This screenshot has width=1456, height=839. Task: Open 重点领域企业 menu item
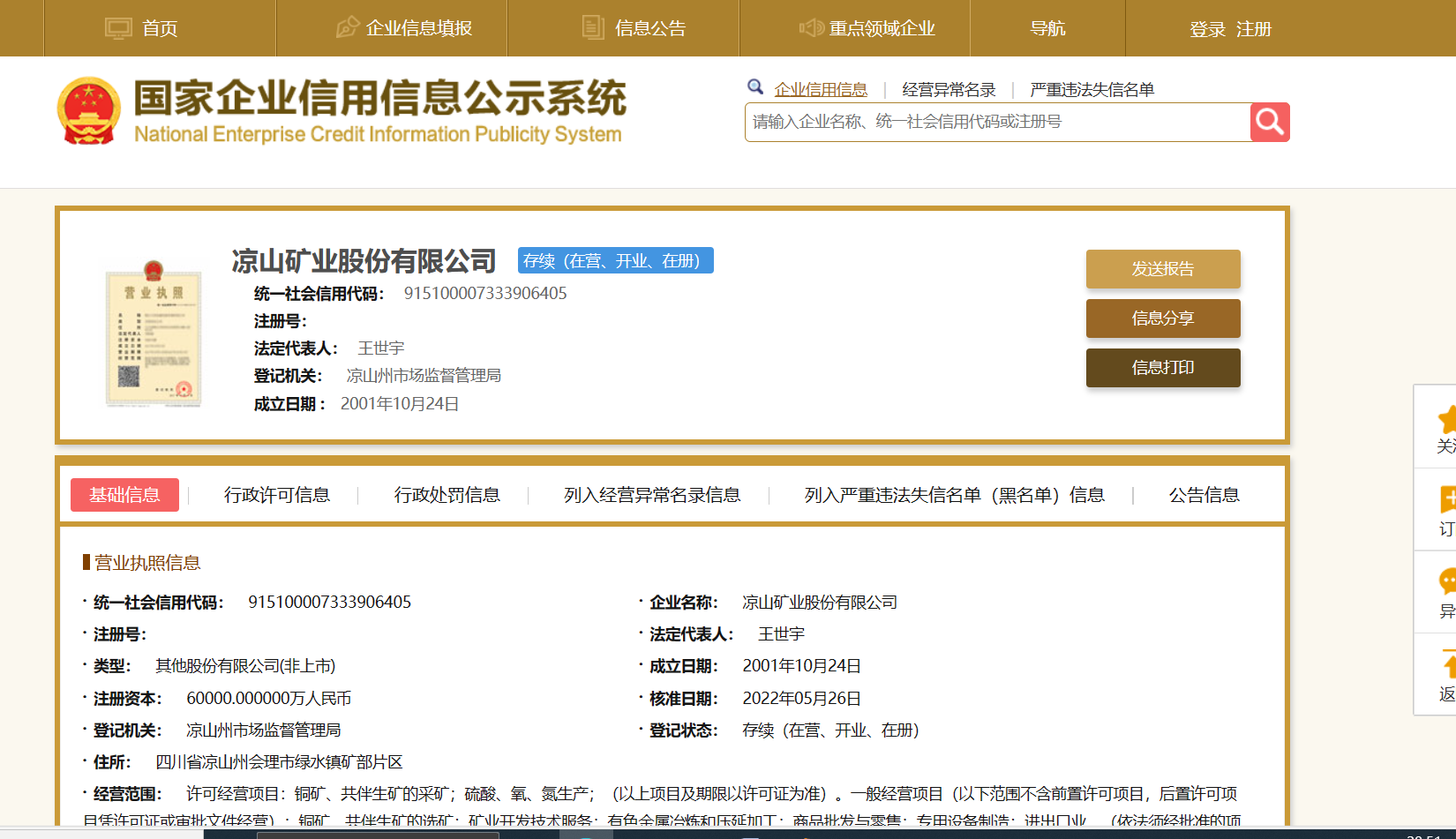coord(882,28)
